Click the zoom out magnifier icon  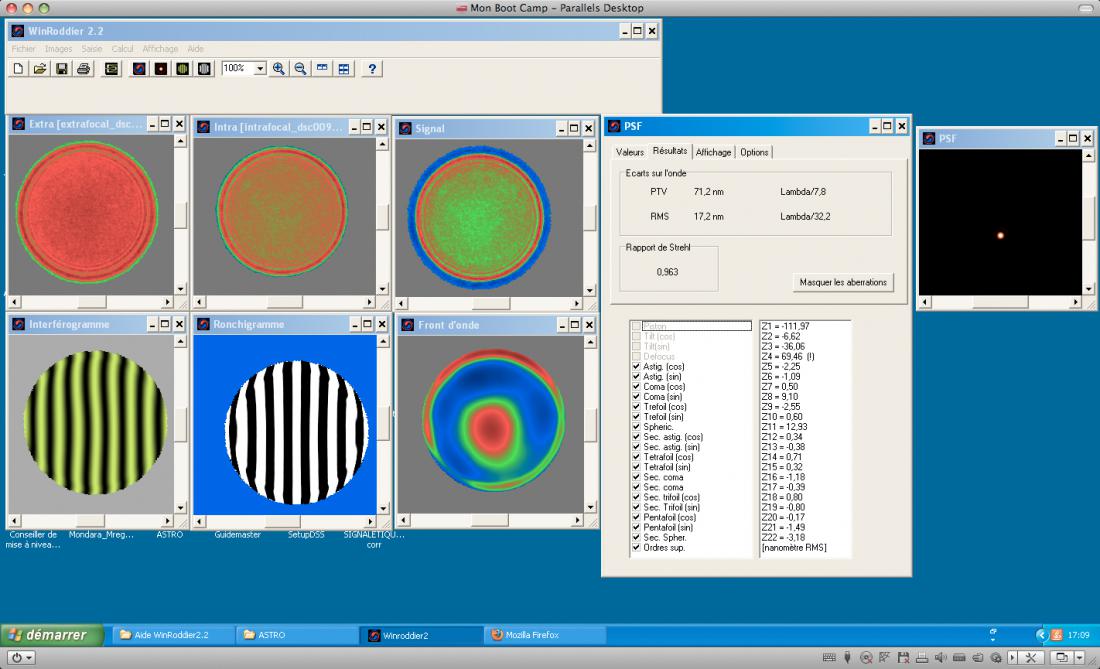(300, 69)
